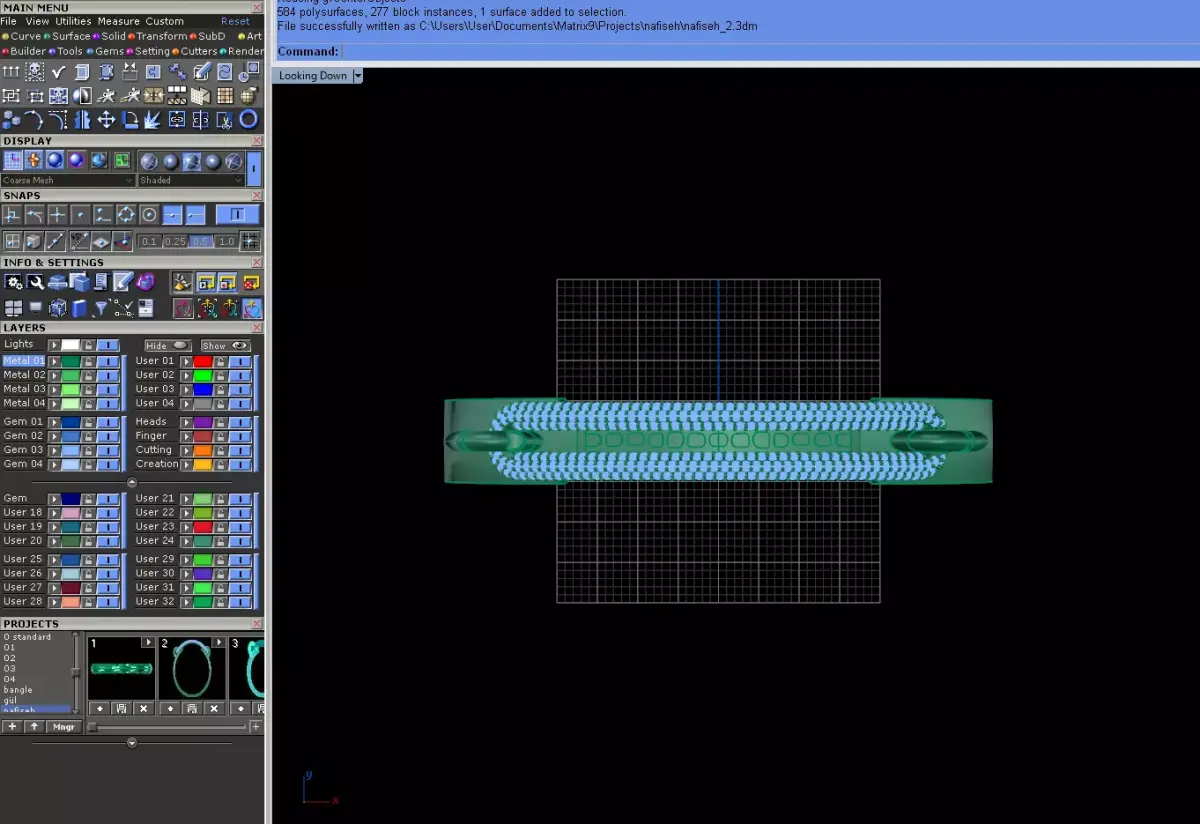Select the skull dashed-box icon in top toolbar row
The width and height of the screenshot is (1200, 824).
click(x=34, y=71)
